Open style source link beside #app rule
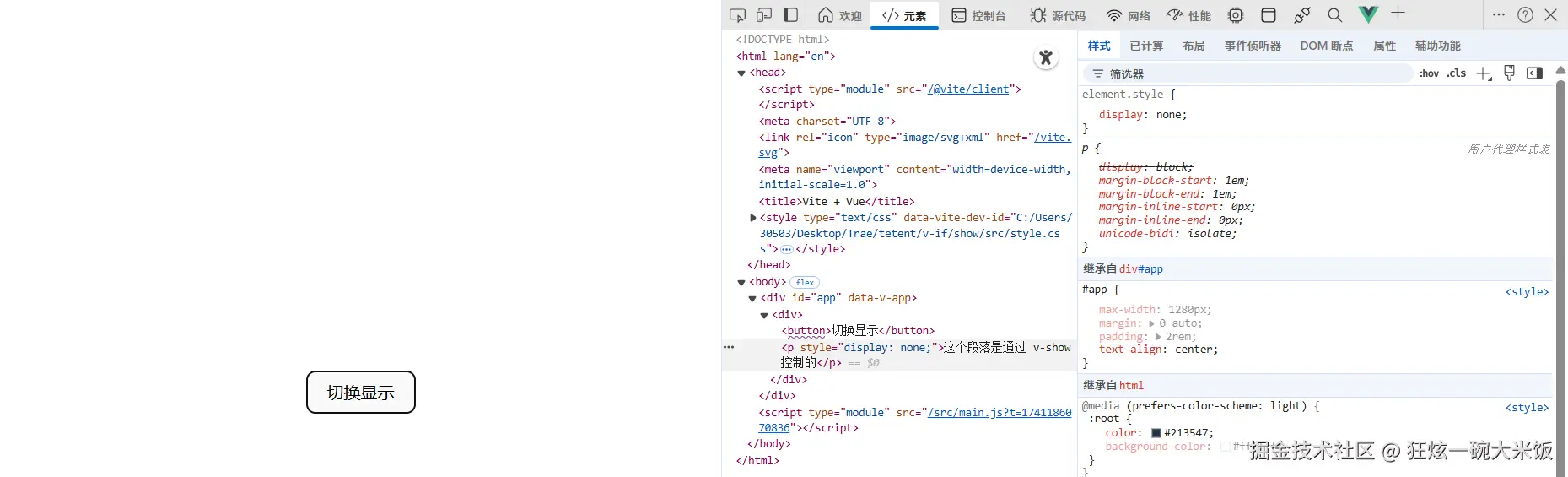Image resolution: width=1568 pixels, height=477 pixels. coord(1527,292)
